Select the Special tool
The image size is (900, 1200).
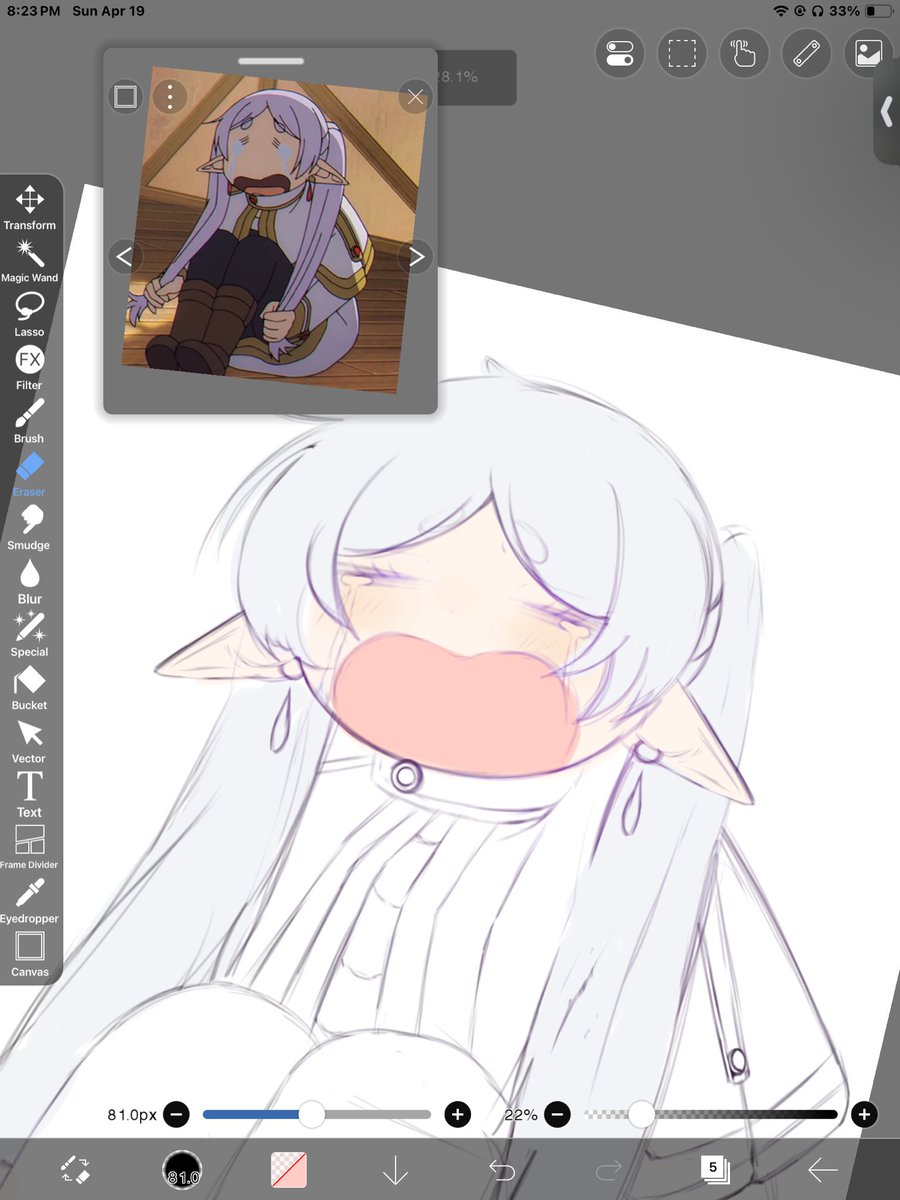pyautogui.click(x=29, y=634)
